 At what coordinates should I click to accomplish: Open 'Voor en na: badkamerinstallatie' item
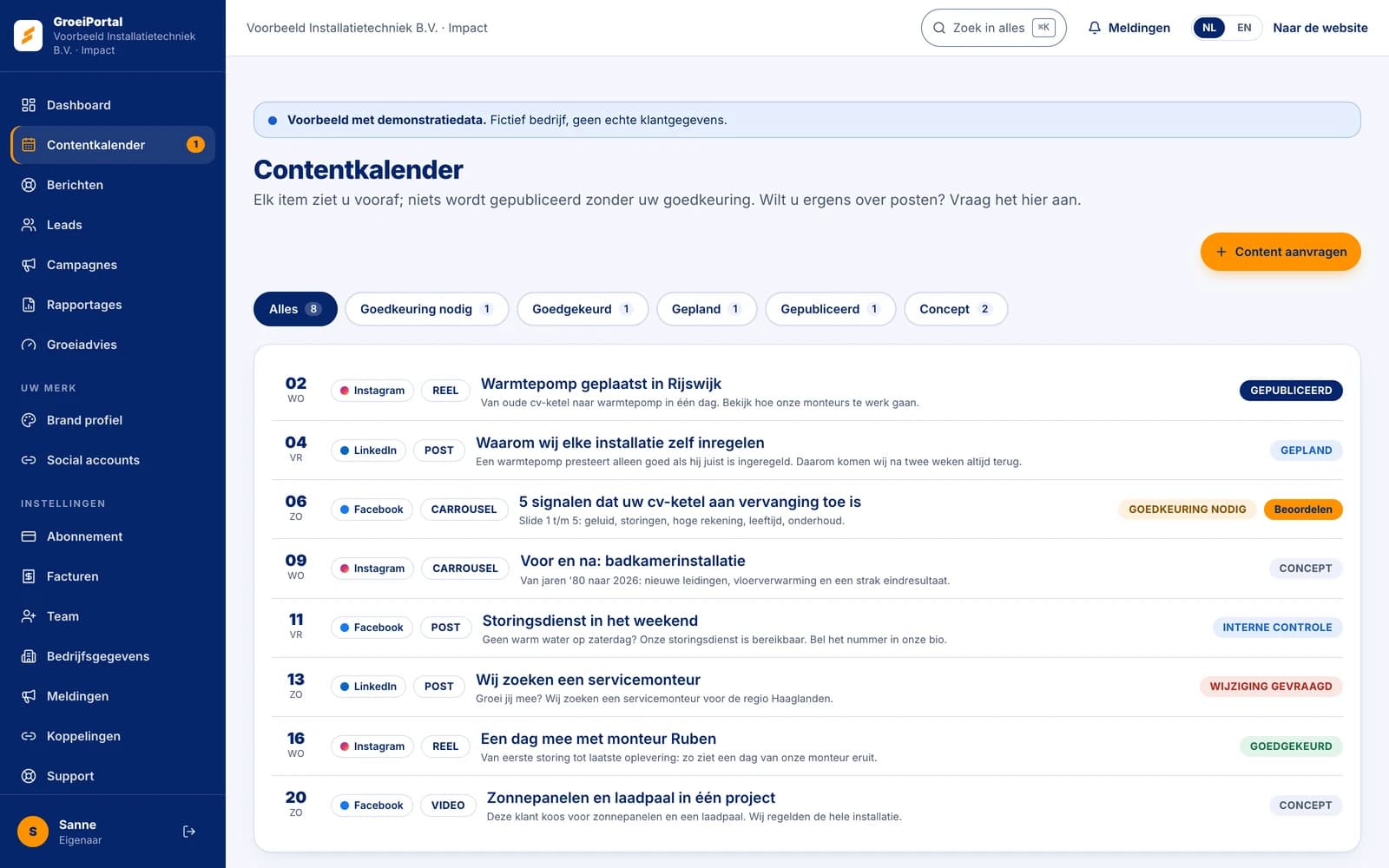point(633,561)
